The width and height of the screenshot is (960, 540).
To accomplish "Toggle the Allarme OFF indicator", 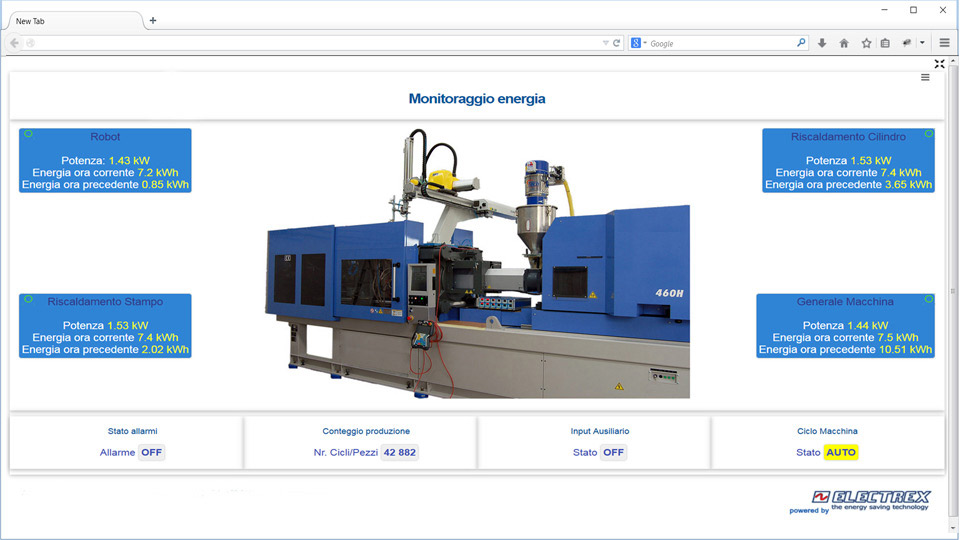I will coord(151,452).
